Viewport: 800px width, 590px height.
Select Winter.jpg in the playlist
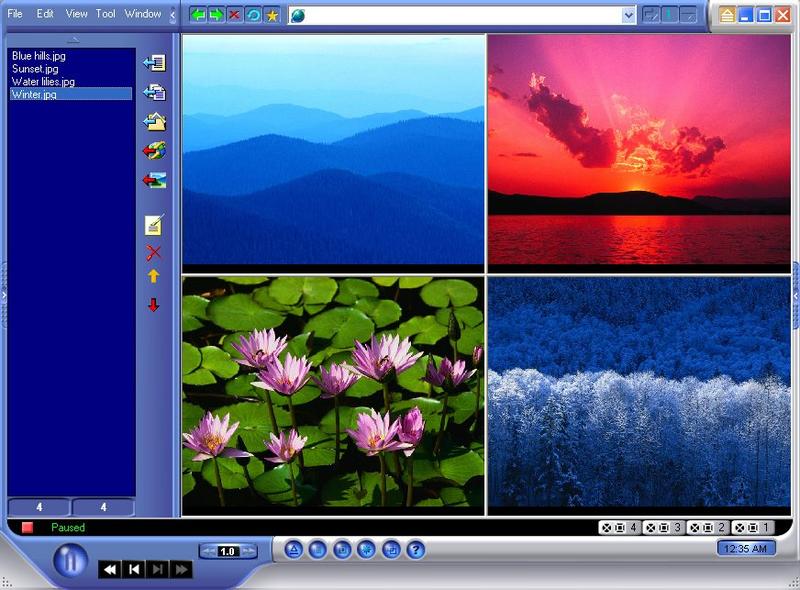click(x=71, y=94)
